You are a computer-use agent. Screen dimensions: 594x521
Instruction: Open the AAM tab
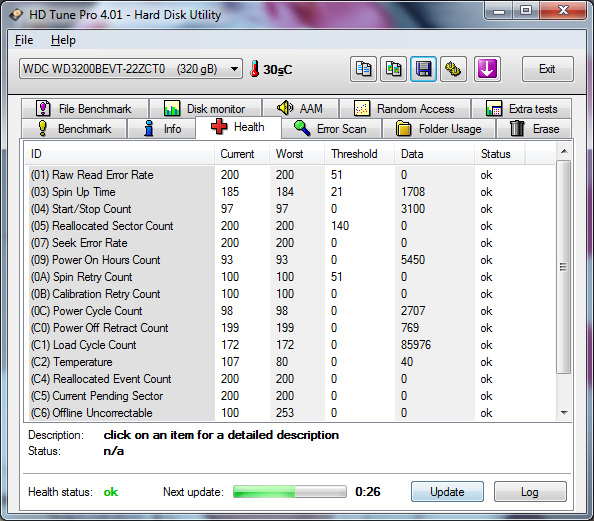click(x=300, y=109)
